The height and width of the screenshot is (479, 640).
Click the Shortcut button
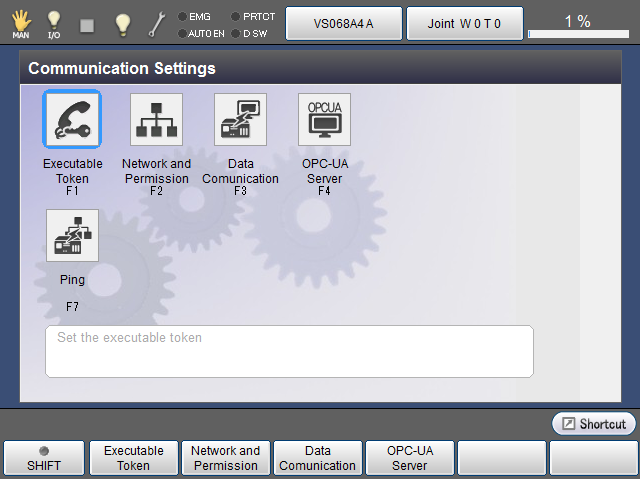pyautogui.click(x=594, y=424)
